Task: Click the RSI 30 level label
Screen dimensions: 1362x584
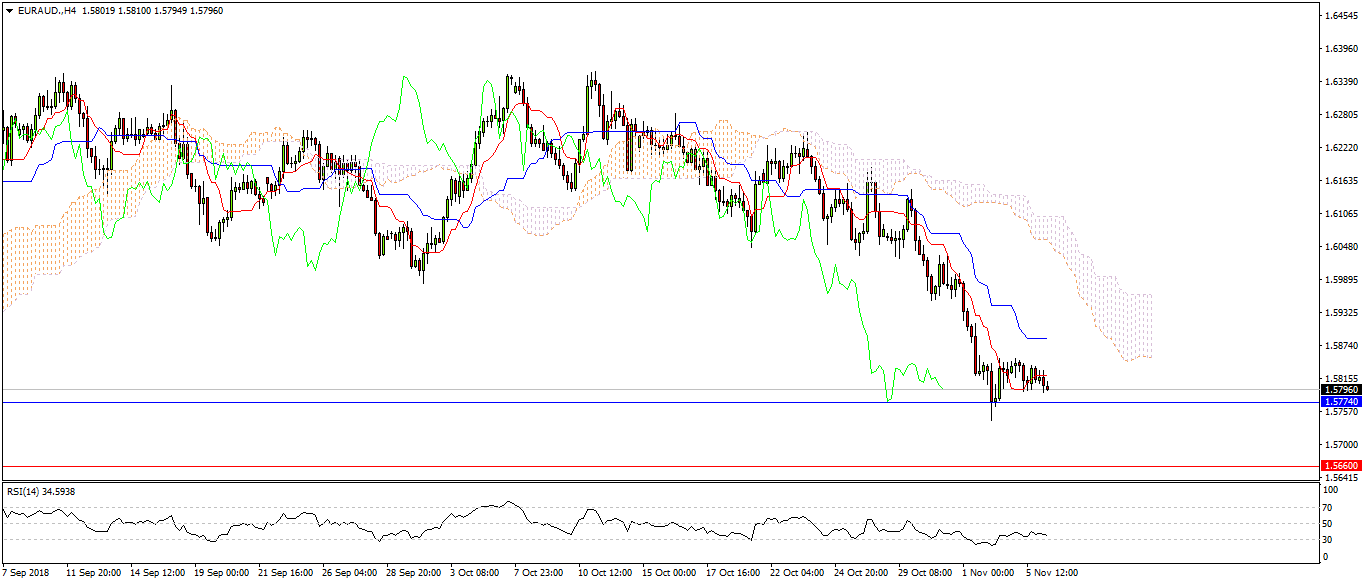Action: (1328, 540)
